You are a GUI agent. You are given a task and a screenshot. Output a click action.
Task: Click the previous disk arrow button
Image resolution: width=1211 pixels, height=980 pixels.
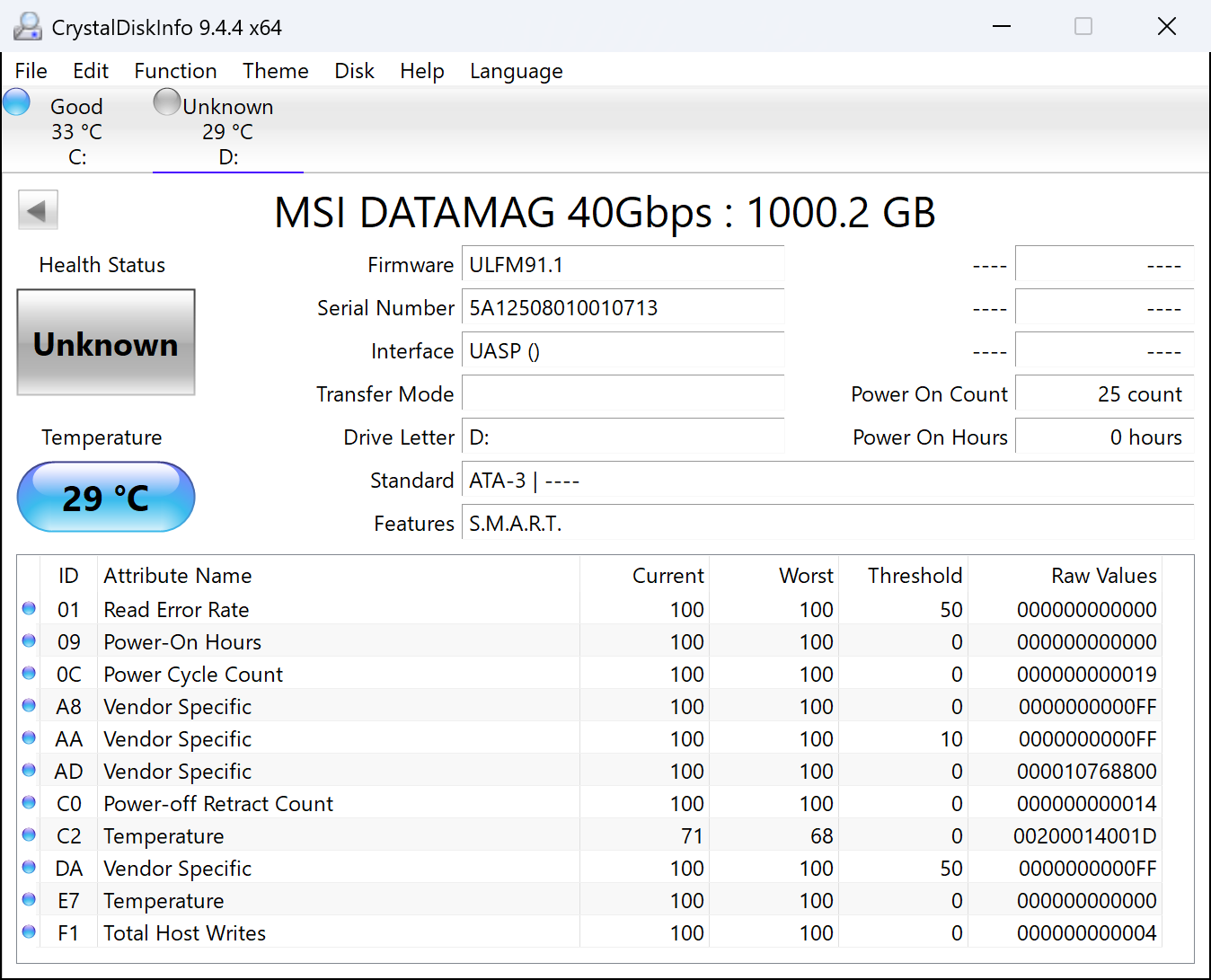(x=38, y=211)
